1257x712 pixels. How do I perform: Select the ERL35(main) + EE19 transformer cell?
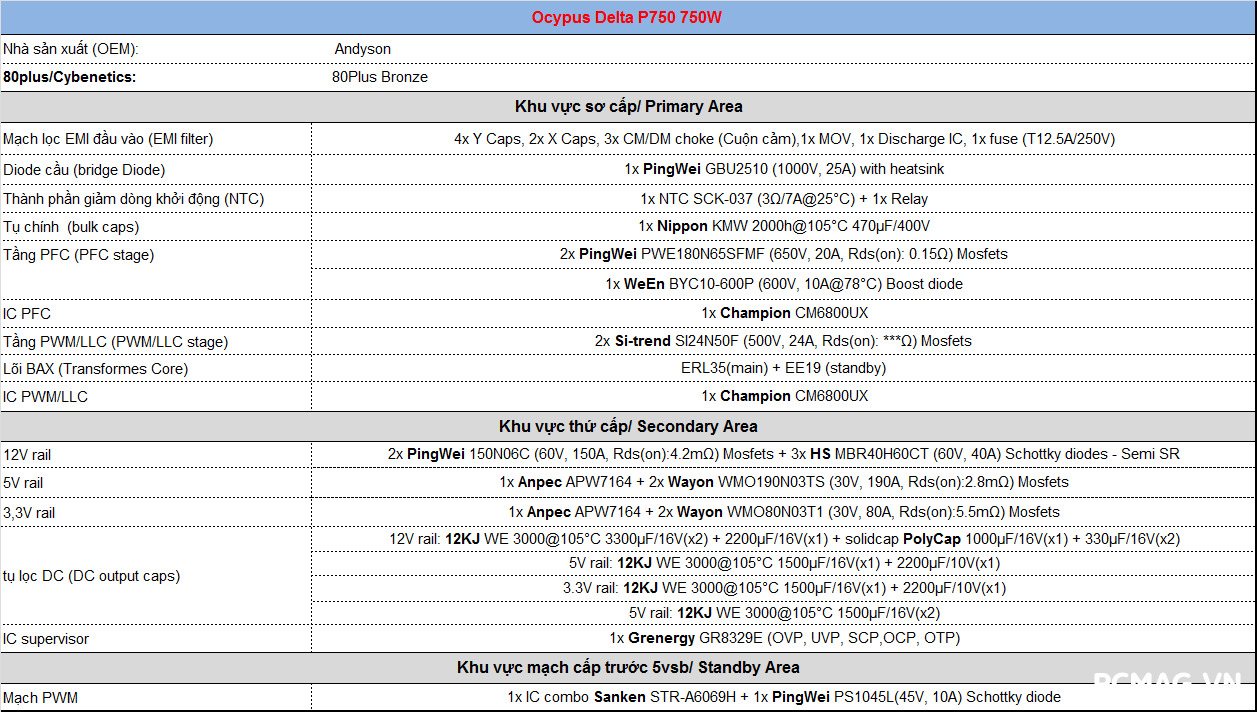coord(783,368)
